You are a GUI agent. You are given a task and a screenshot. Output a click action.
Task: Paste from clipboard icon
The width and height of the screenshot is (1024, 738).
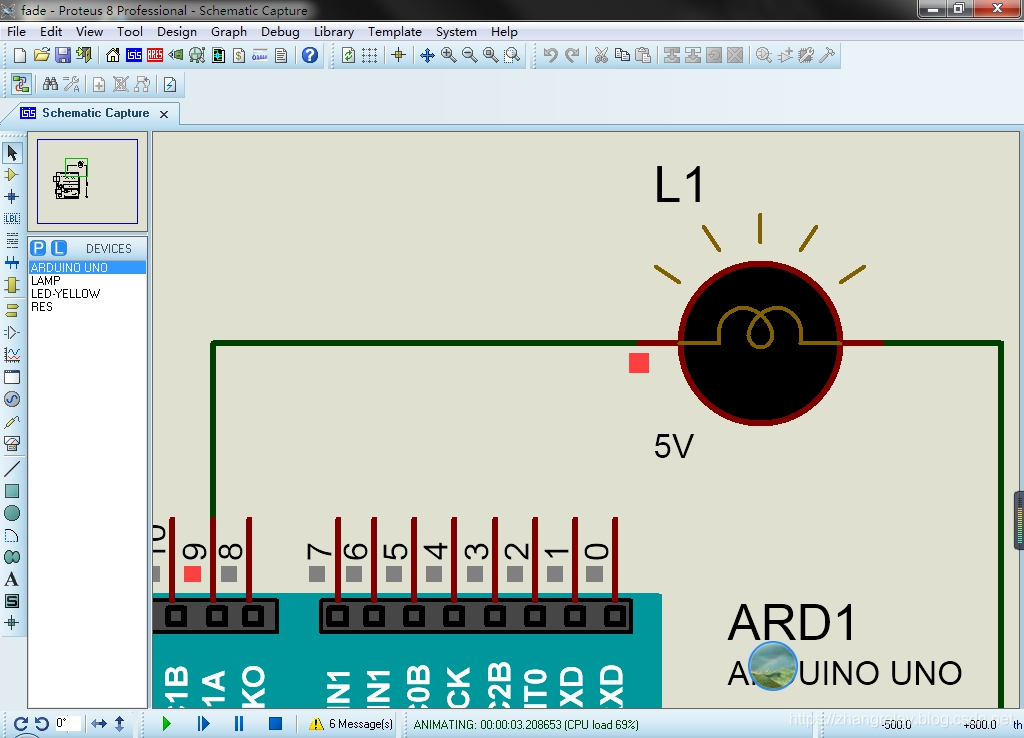[x=643, y=56]
